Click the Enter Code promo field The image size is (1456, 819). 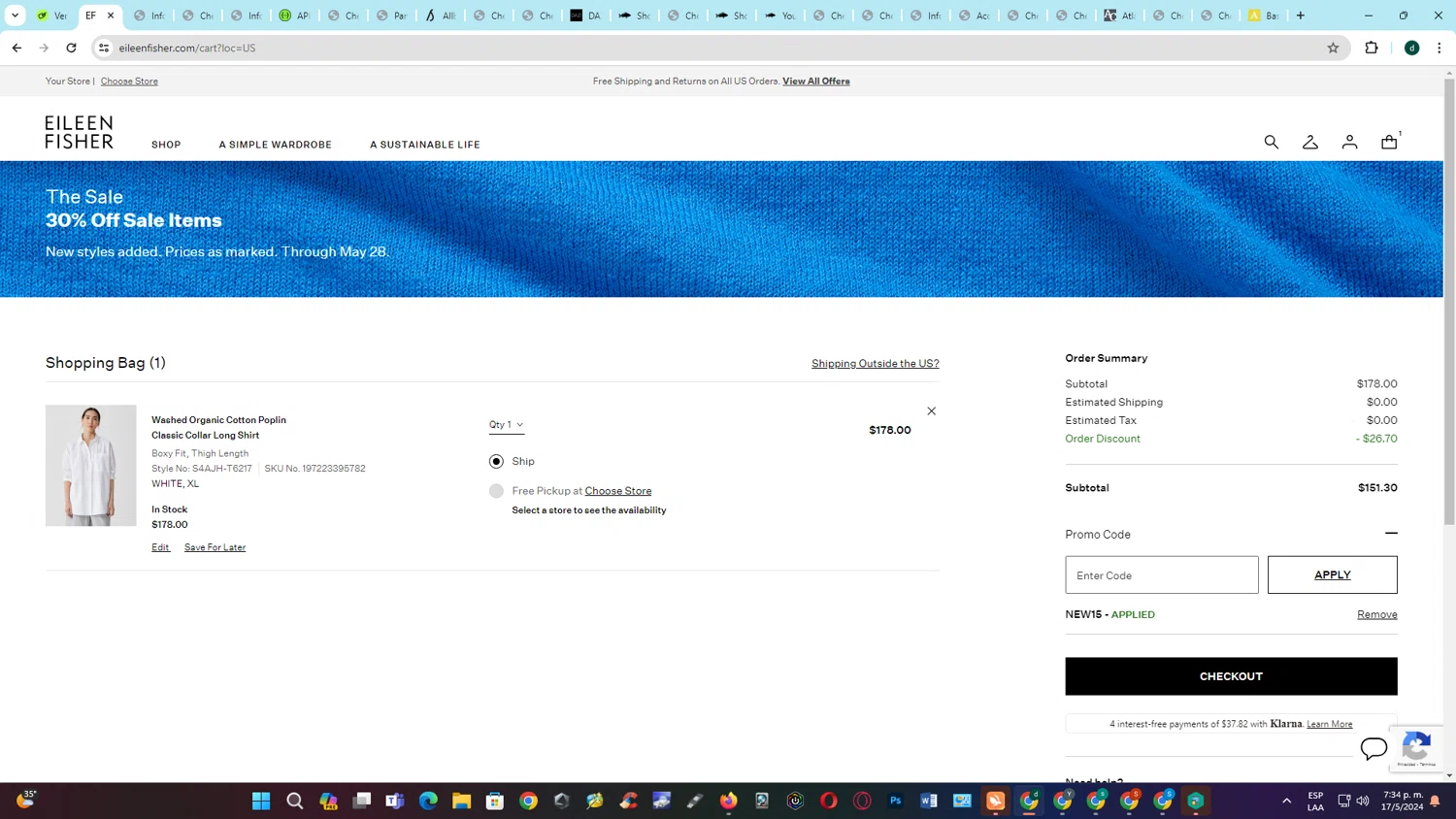click(1161, 574)
